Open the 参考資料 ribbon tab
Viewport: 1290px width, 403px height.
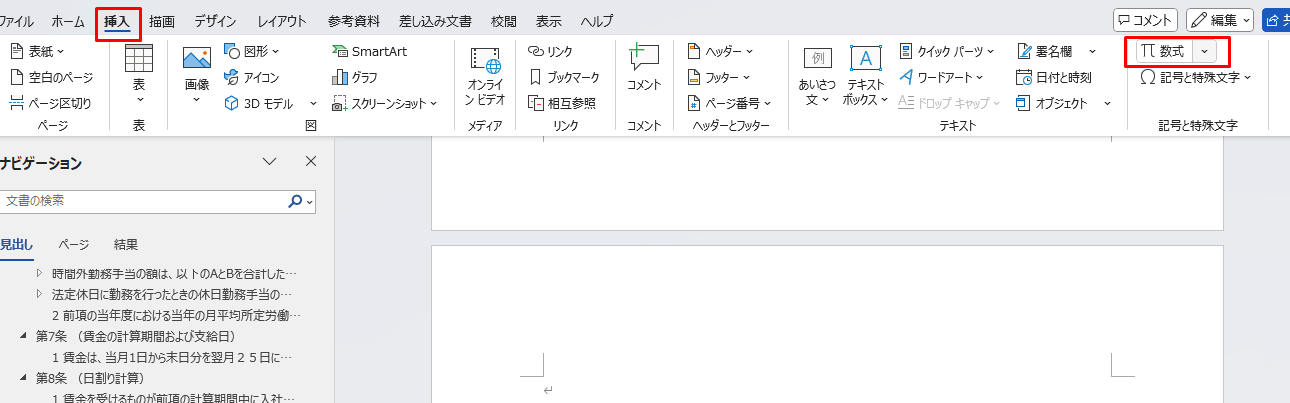(x=353, y=20)
